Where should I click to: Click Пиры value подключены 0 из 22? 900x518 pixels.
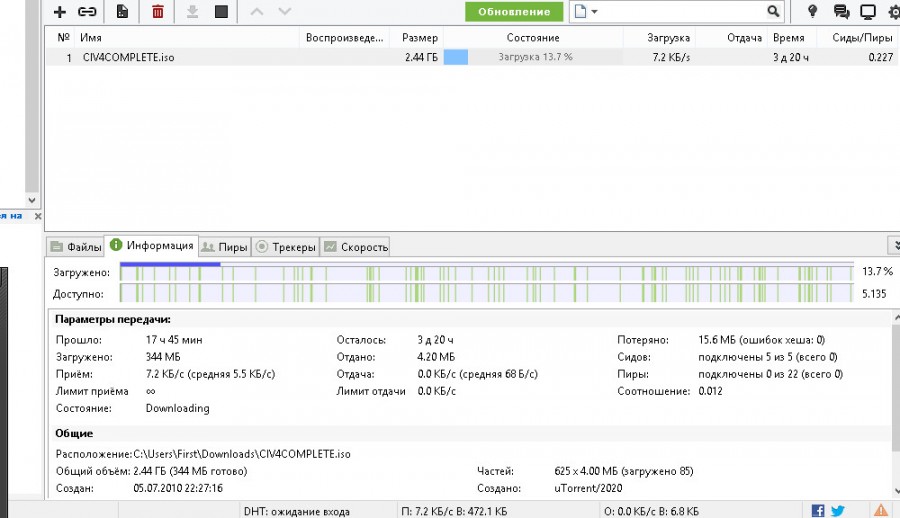tap(770, 374)
